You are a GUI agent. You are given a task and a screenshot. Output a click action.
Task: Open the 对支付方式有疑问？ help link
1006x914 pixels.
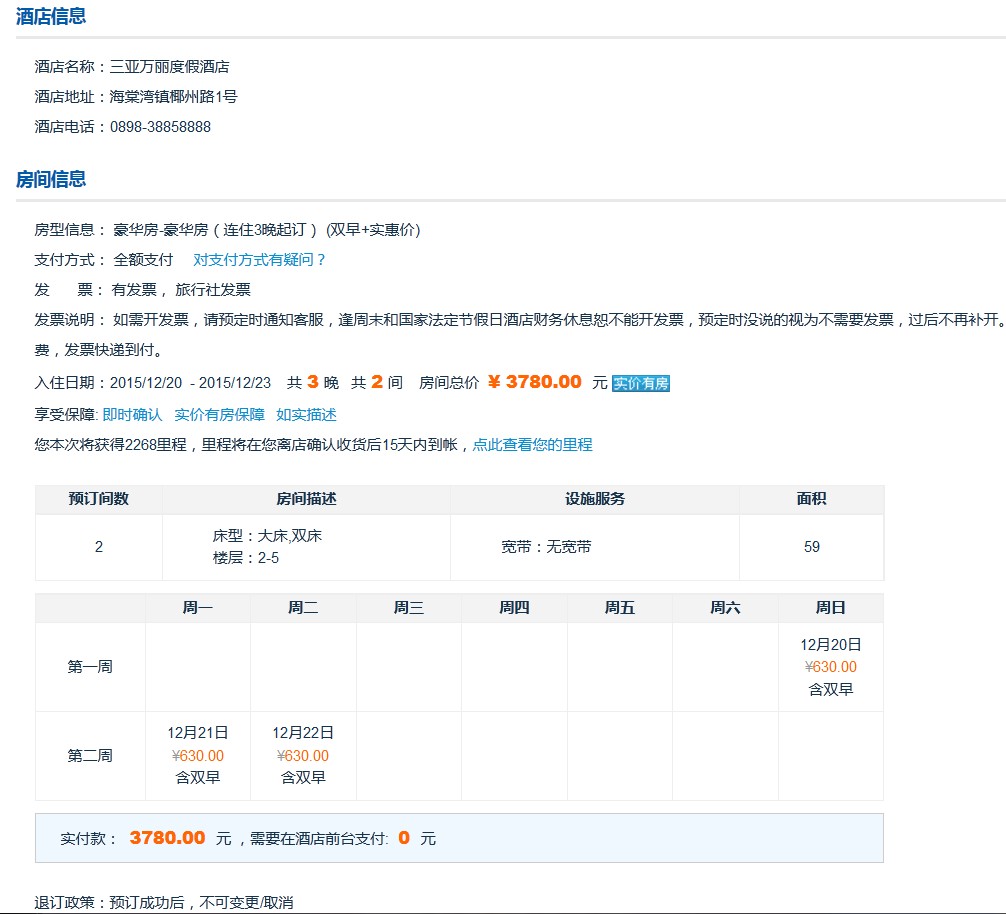260,260
